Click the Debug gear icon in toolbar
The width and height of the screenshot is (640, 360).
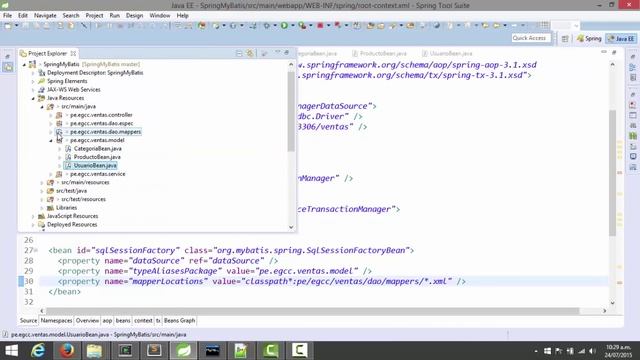click(267, 26)
